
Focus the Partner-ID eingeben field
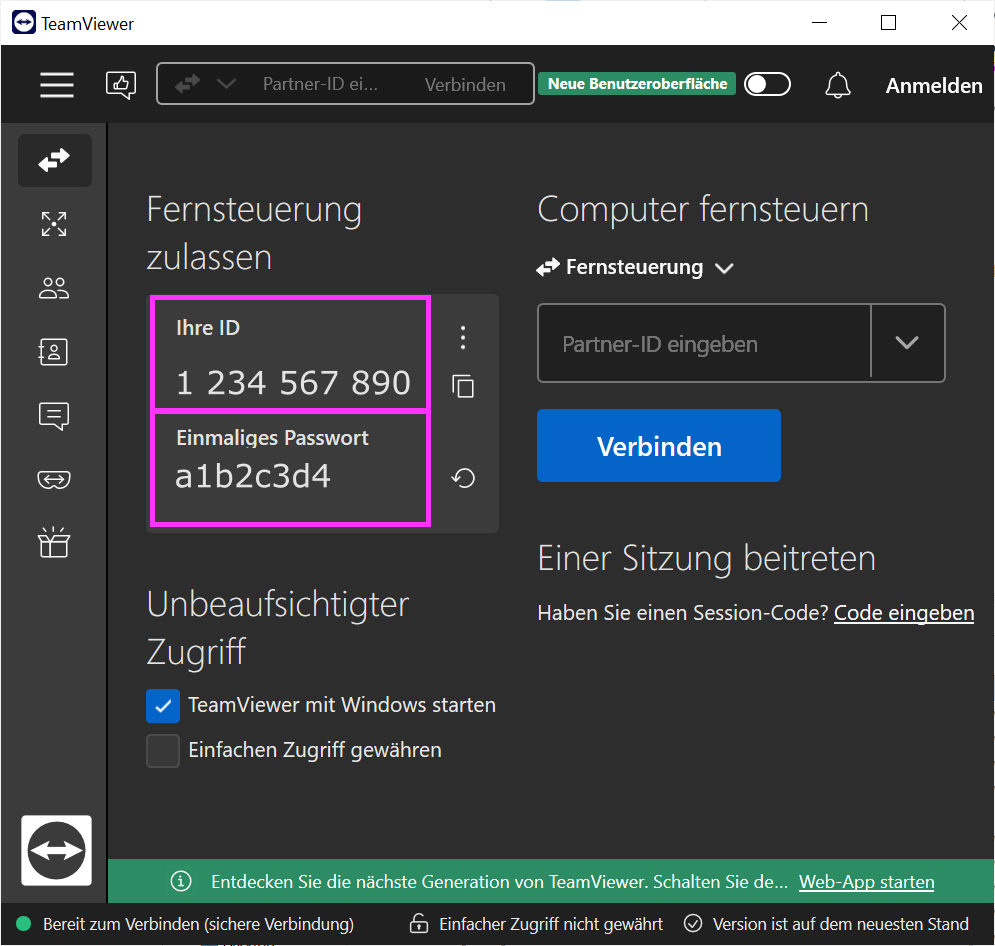[x=704, y=343]
